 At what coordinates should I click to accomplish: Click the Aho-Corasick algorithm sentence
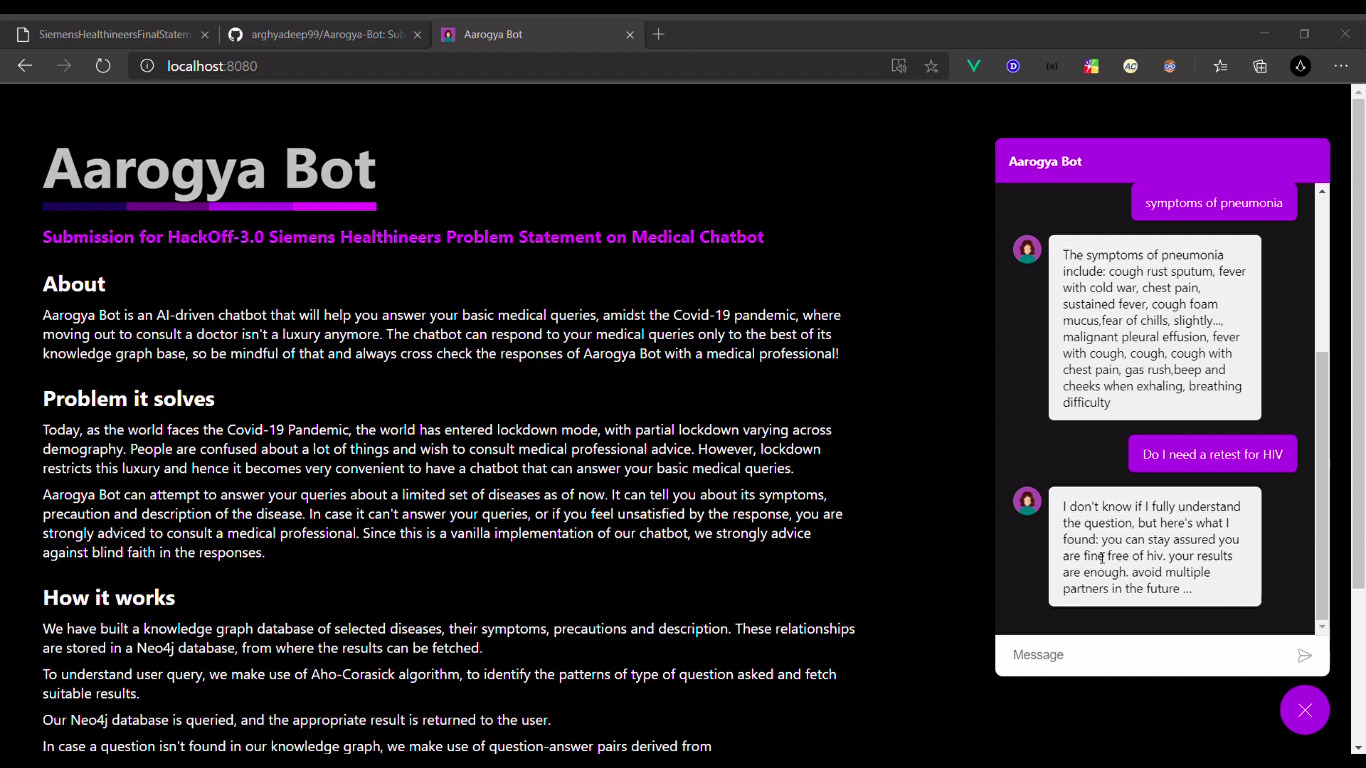point(440,684)
